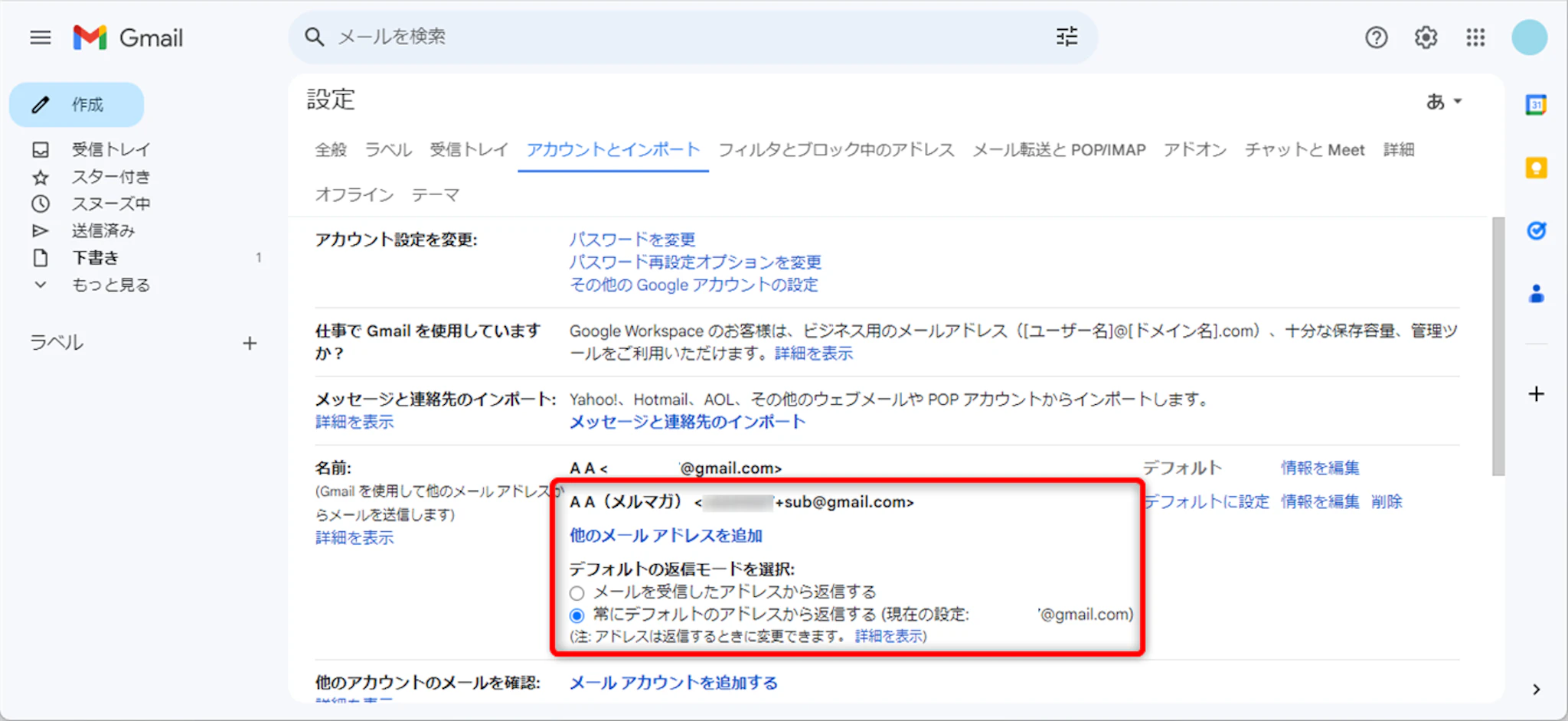Image resolution: width=1568 pixels, height=721 pixels.
Task: Switch to フィルタとブロック中のアドレス tab
Action: [836, 150]
